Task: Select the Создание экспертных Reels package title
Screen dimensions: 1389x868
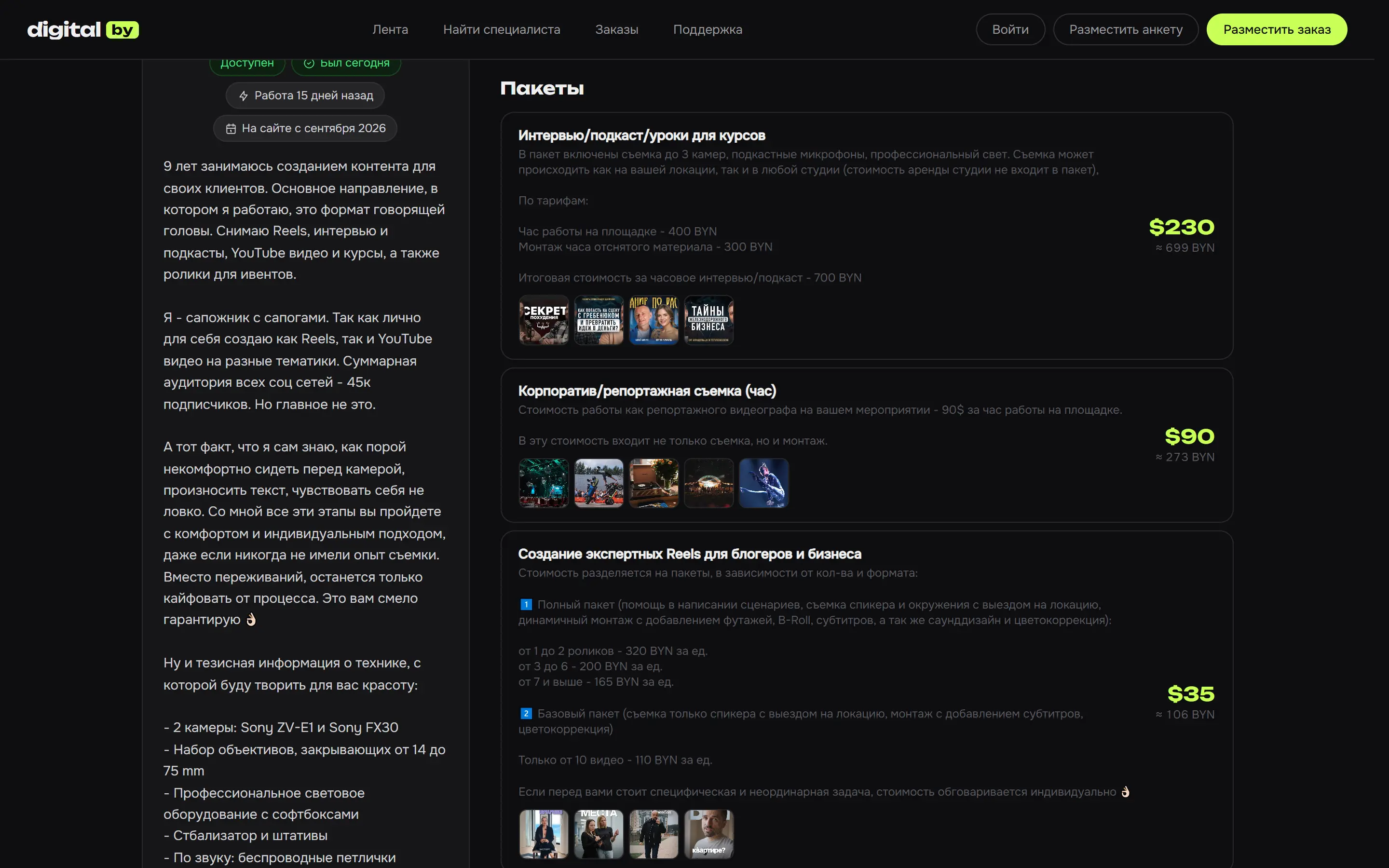Action: (x=689, y=554)
